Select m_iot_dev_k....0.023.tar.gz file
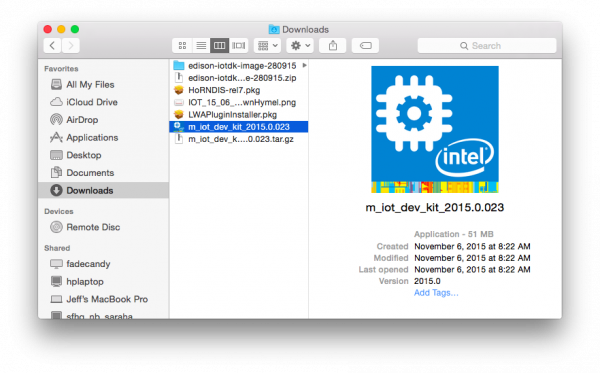This screenshot has width=600, height=373. point(238,139)
